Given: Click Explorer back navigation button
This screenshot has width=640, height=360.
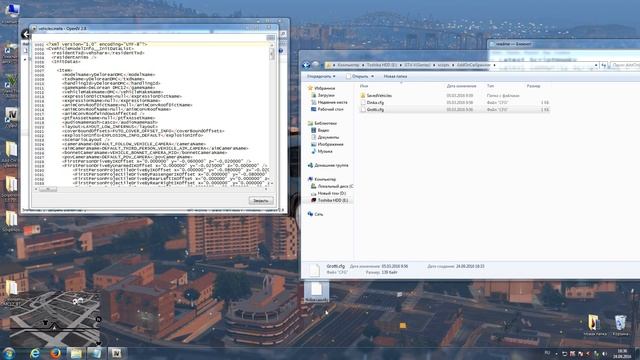Looking at the screenshot, I should (x=306, y=65).
